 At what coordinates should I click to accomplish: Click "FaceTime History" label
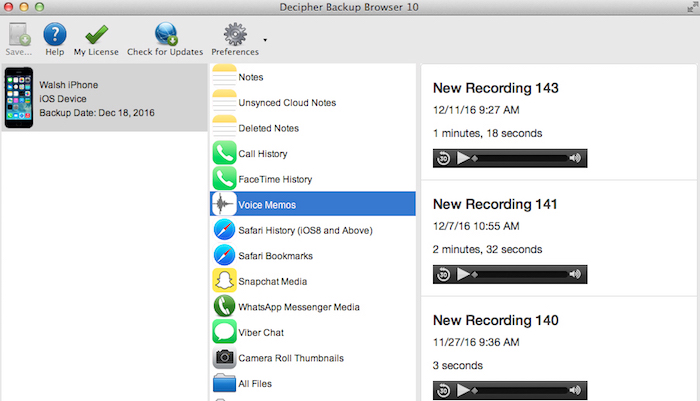pyautogui.click(x=275, y=179)
